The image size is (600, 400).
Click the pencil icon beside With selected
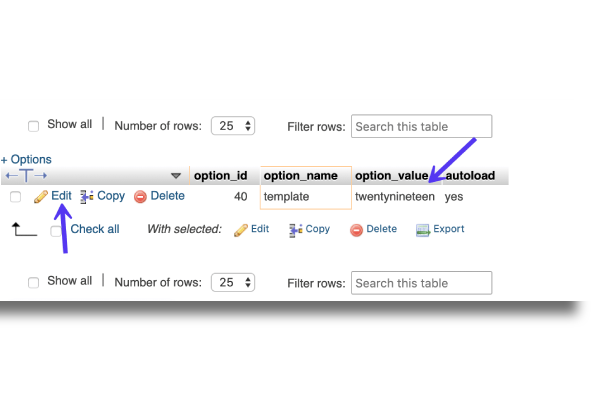pyautogui.click(x=241, y=230)
